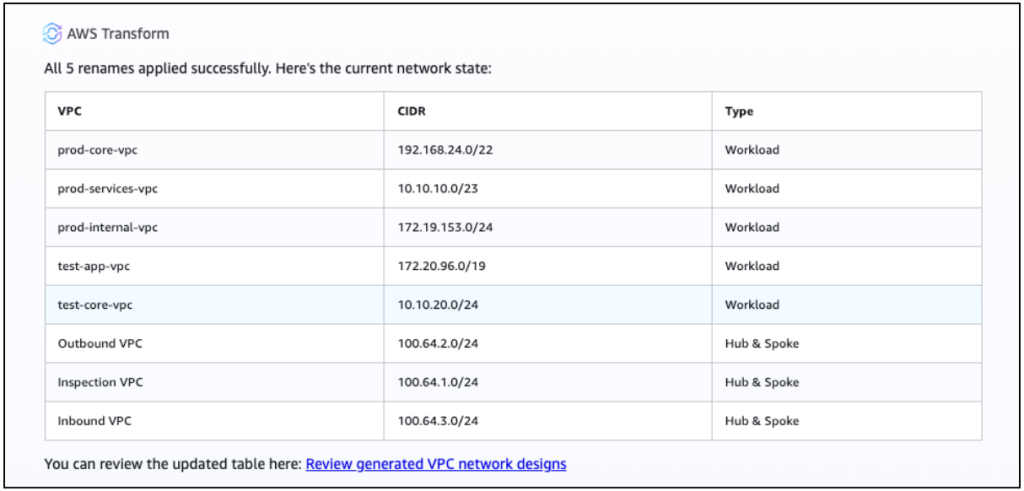This screenshot has width=1024, height=491.
Task: Click Hub & Spoke type in Inbound VPC row
Action: click(761, 421)
